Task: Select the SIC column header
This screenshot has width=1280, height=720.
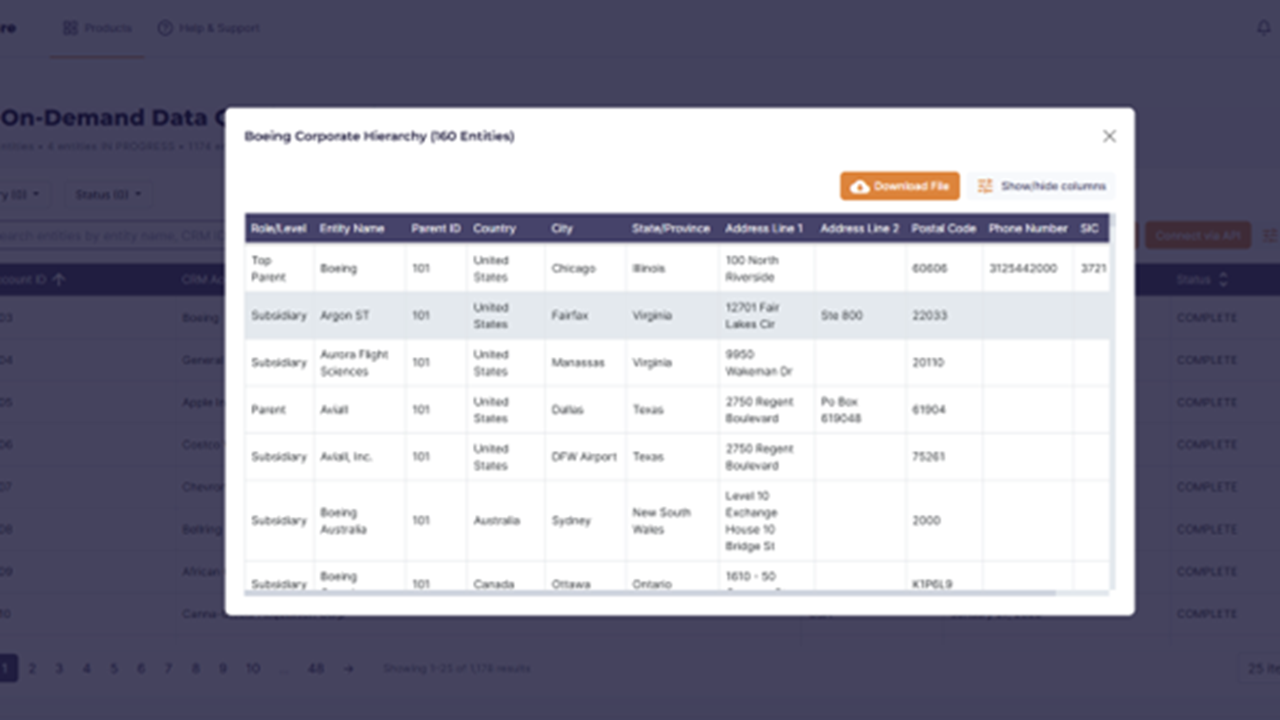Action: coord(1090,228)
